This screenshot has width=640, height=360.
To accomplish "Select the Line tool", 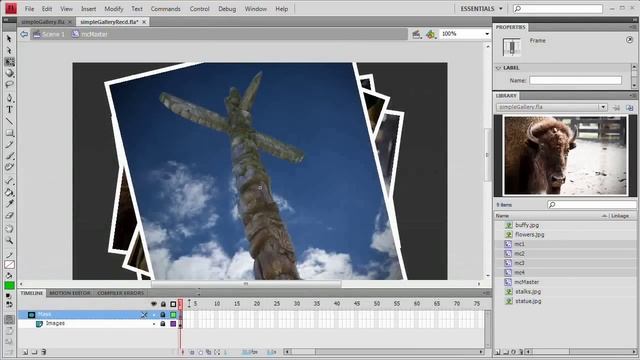I will coord(9,121).
